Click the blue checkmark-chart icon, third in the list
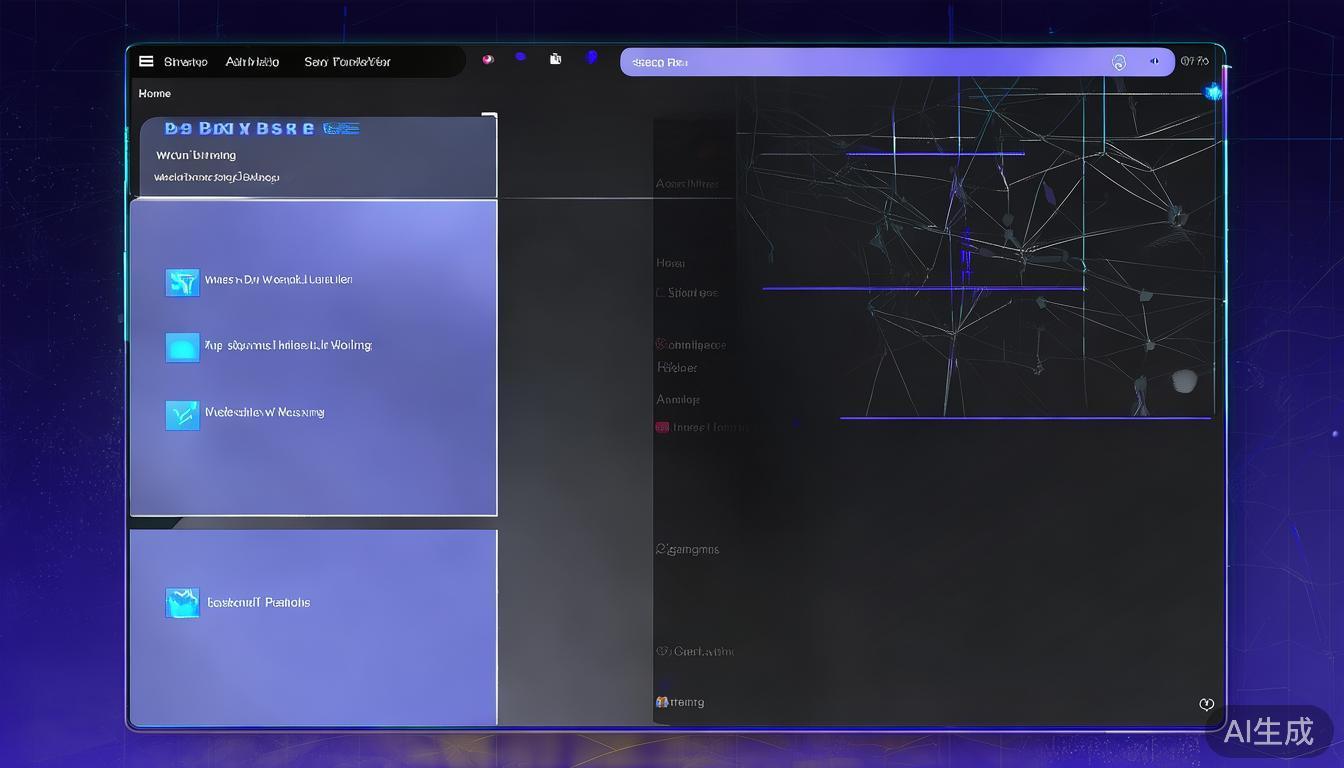1344x768 pixels. click(182, 414)
